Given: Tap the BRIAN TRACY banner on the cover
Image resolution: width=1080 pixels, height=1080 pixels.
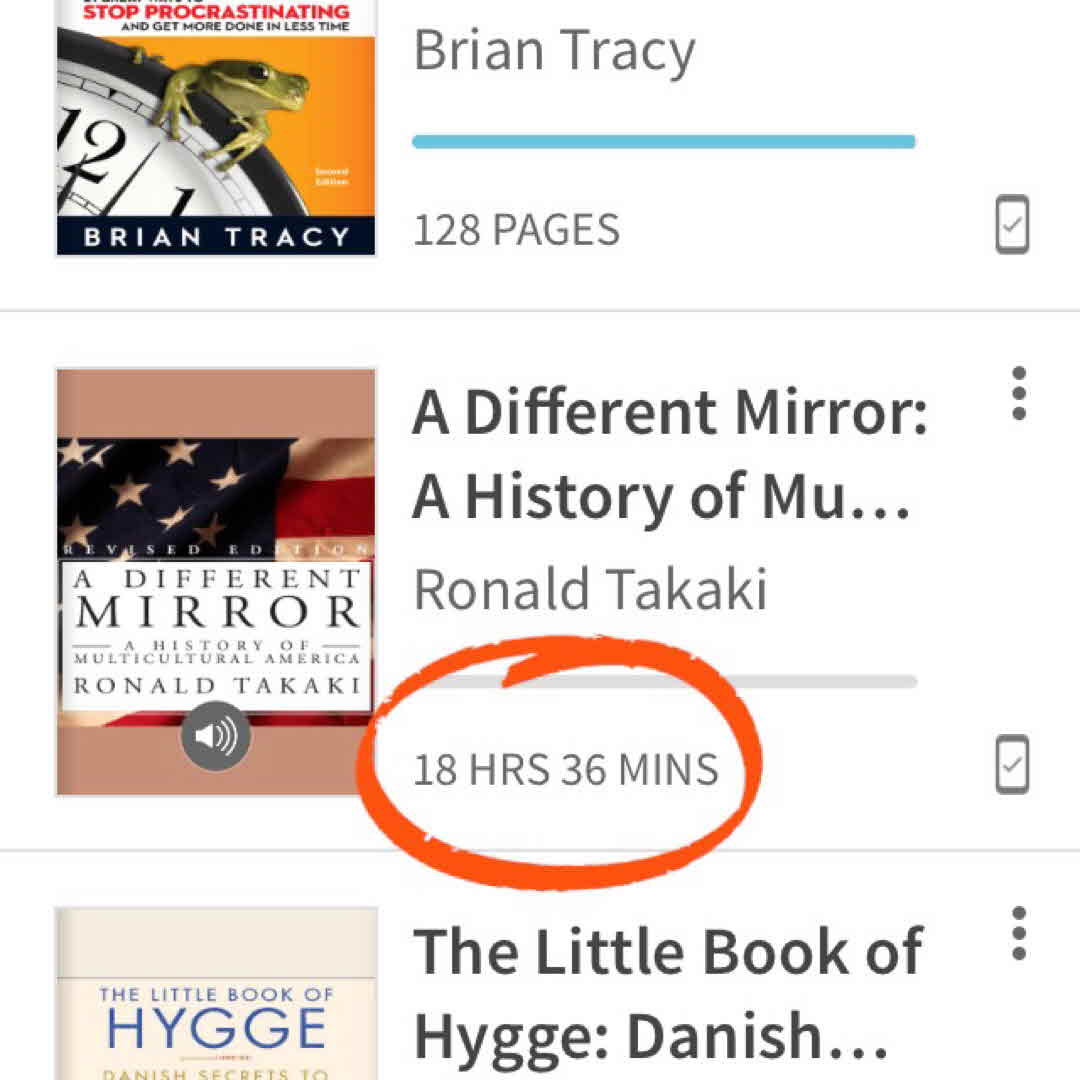Looking at the screenshot, I should coord(216,238).
